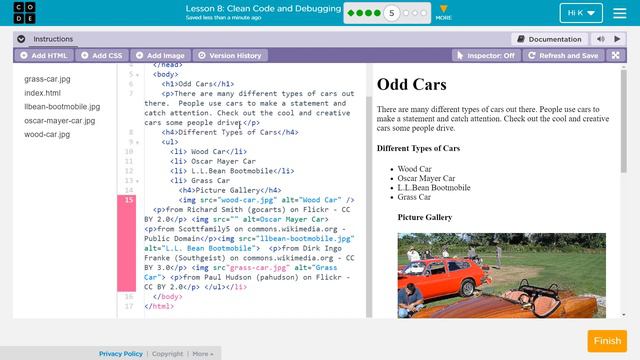Play the instructions audio

click(x=617, y=39)
